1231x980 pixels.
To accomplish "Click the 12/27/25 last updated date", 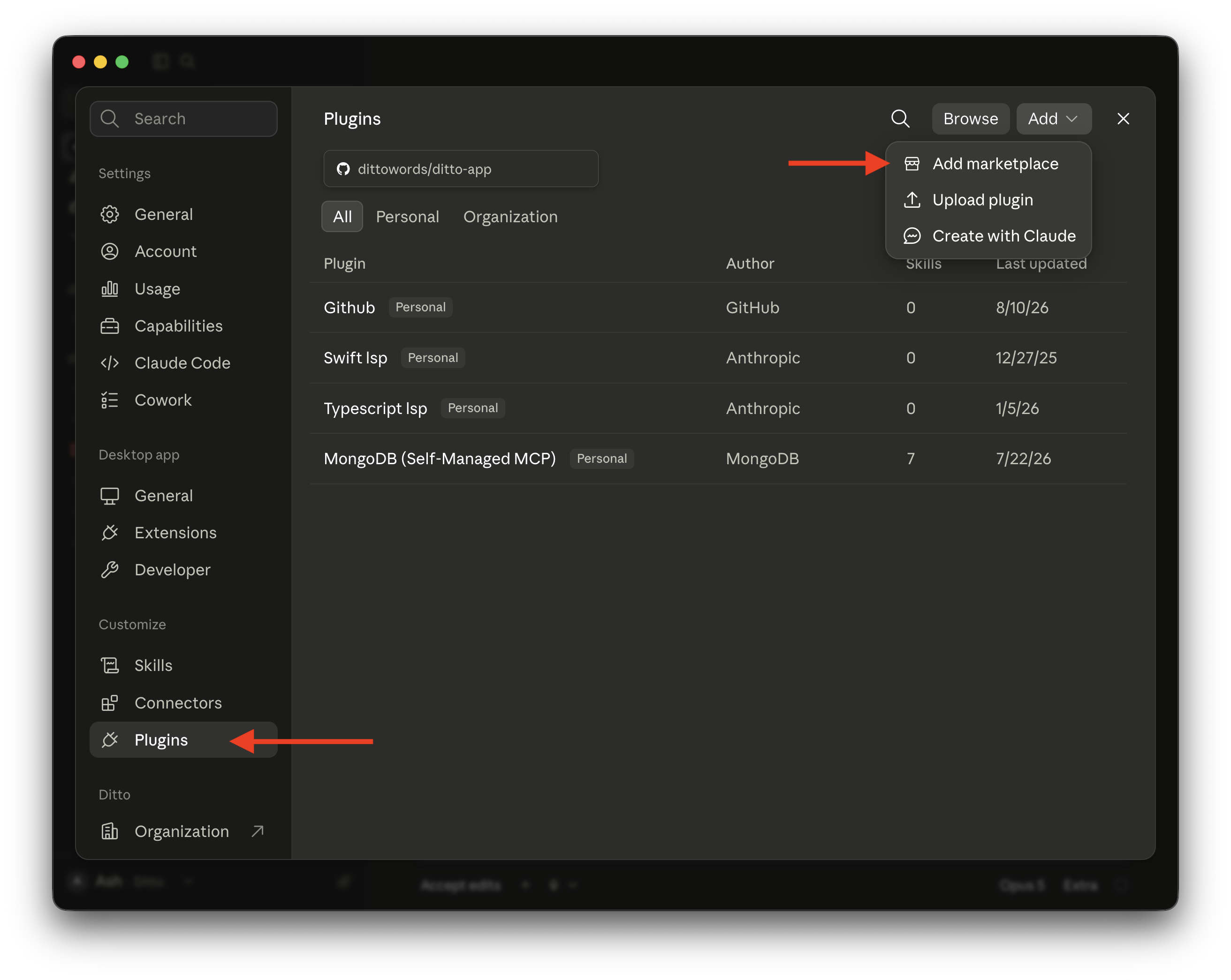I will click(1026, 358).
